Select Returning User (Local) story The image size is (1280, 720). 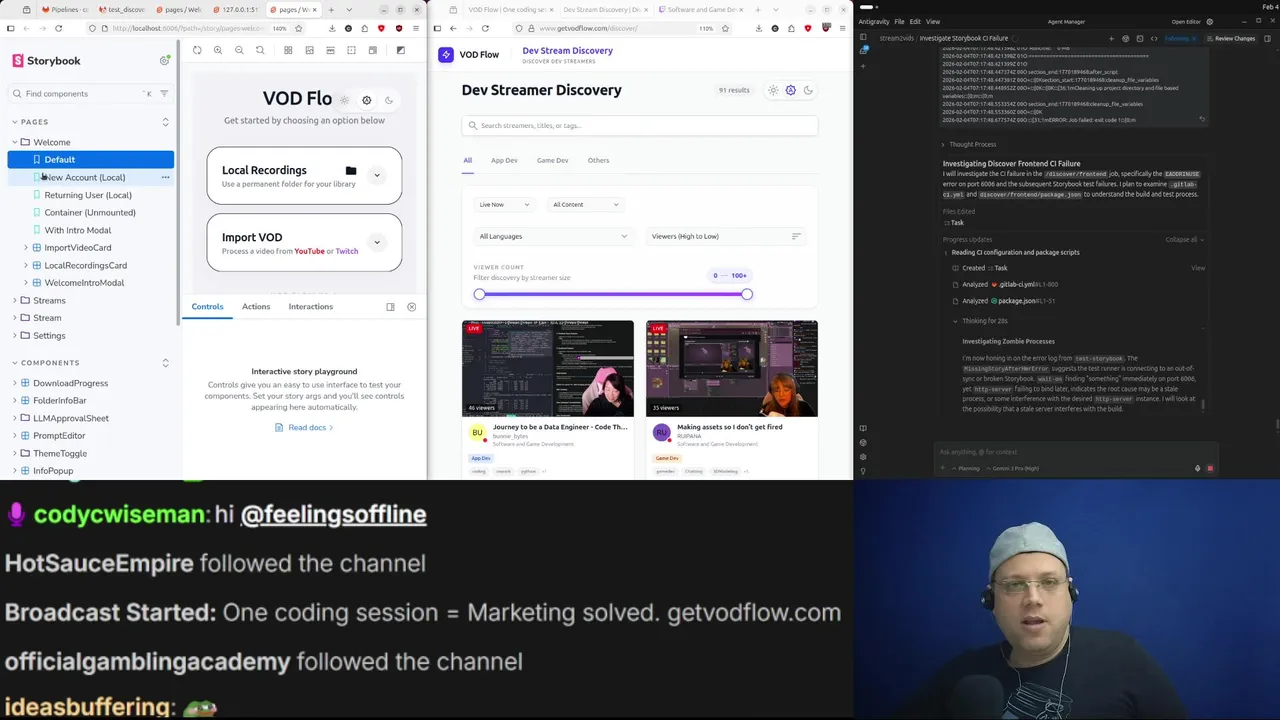click(x=88, y=195)
